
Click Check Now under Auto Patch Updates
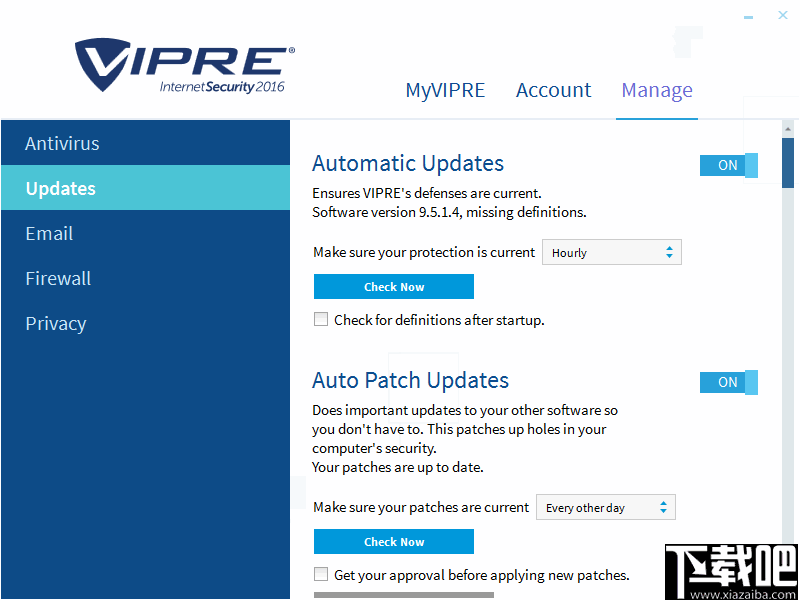393,541
